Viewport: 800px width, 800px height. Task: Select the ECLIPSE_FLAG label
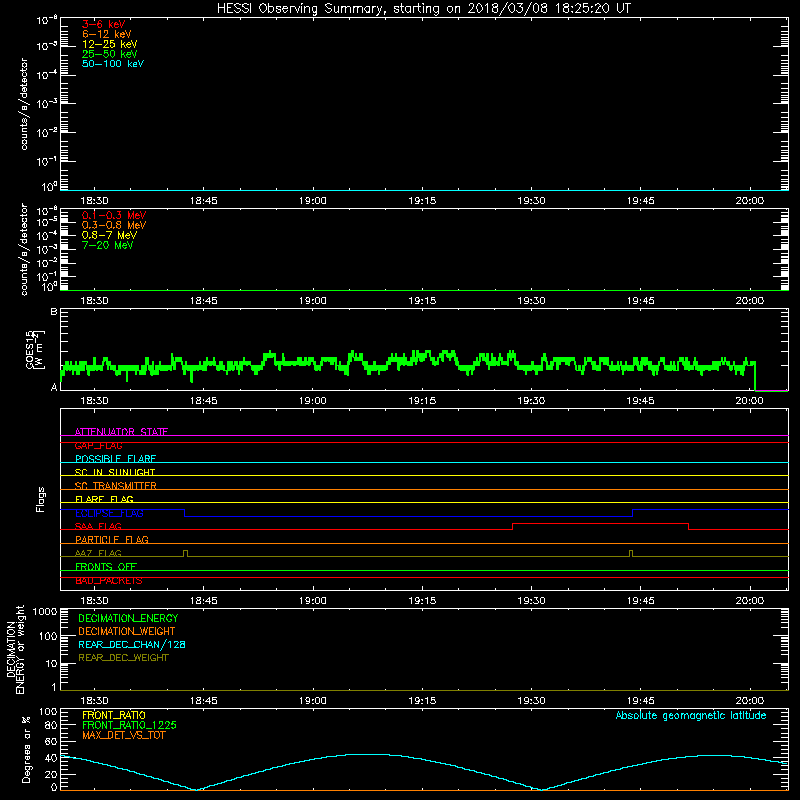coord(109,513)
